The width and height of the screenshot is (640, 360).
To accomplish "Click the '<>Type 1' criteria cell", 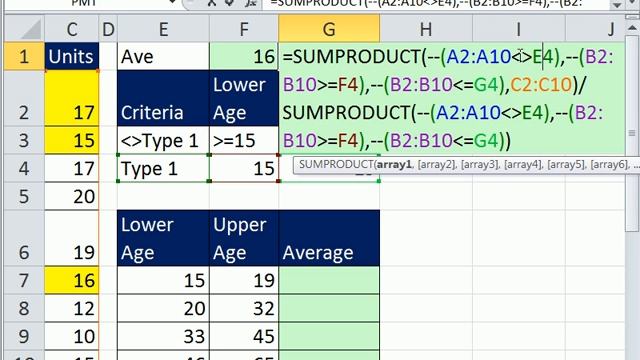I will pyautogui.click(x=163, y=140).
